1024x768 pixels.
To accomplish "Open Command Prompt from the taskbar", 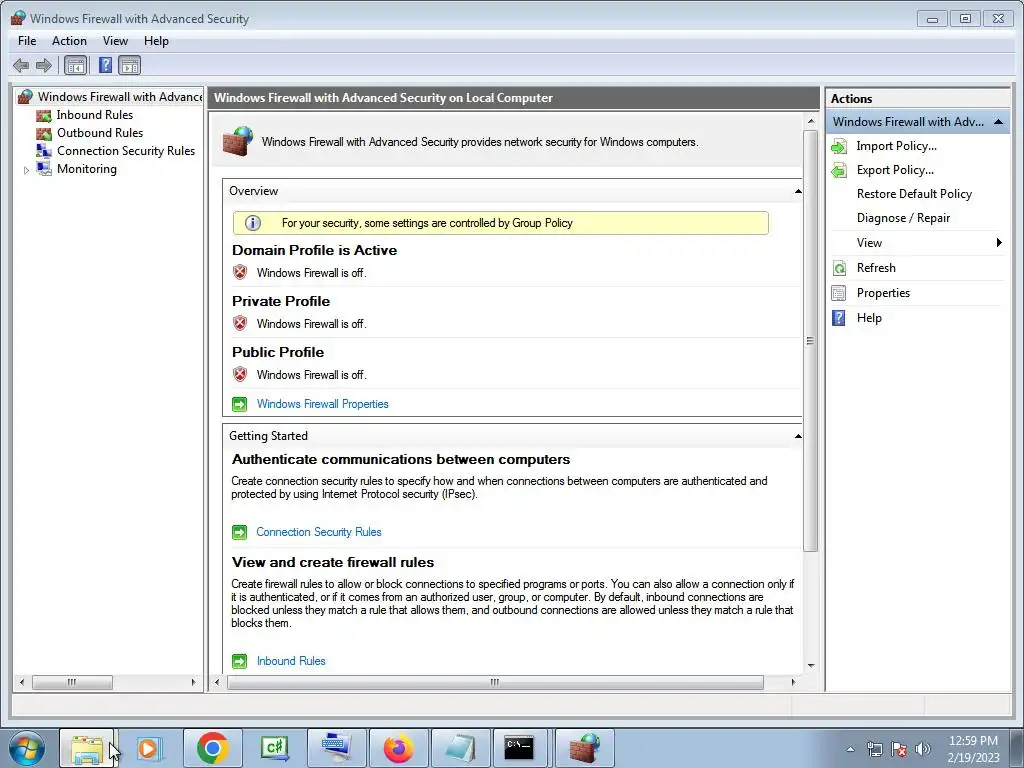I will pos(520,748).
